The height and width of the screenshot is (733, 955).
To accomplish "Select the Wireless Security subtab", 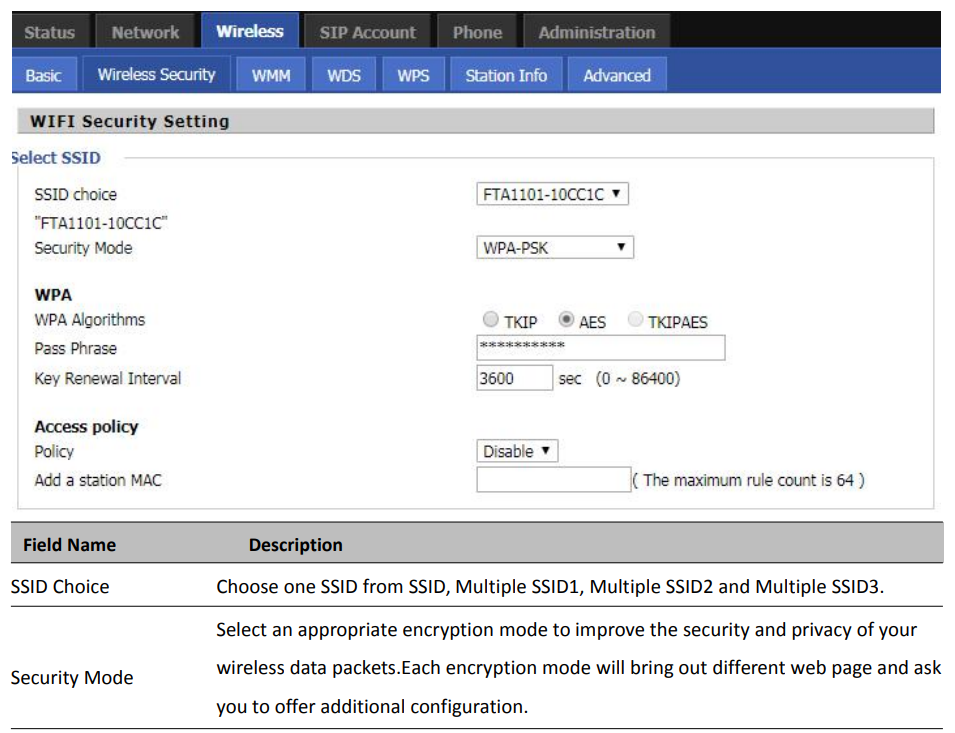I will 157,74.
